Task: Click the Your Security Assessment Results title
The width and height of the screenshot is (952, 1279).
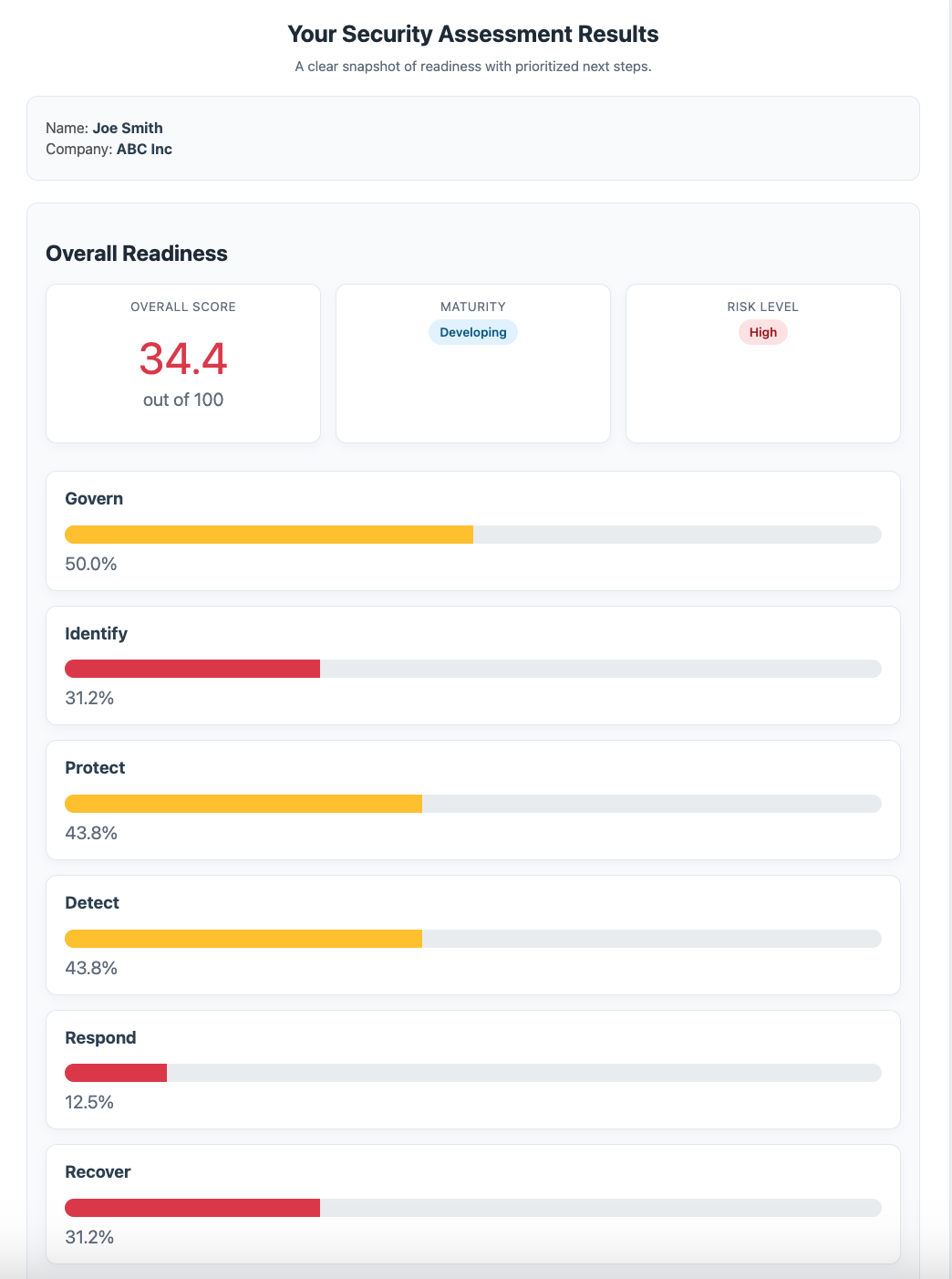Action: pos(472,35)
